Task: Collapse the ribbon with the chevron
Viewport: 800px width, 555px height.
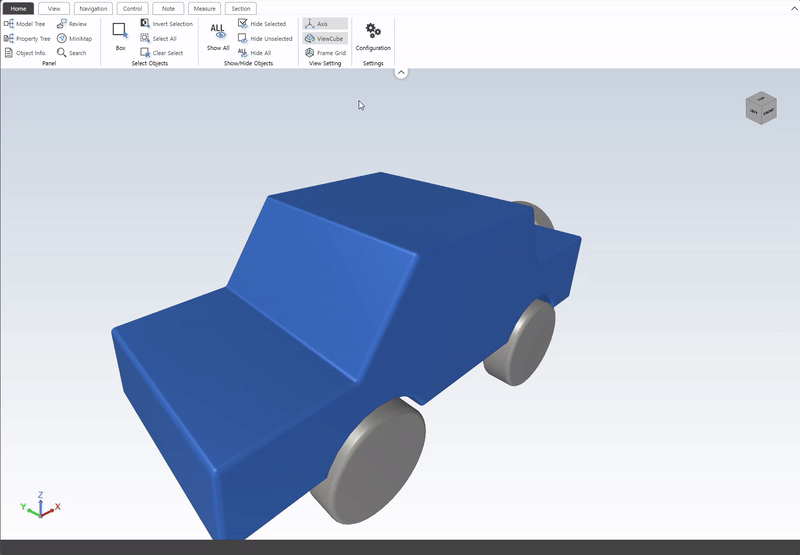Action: (401, 73)
